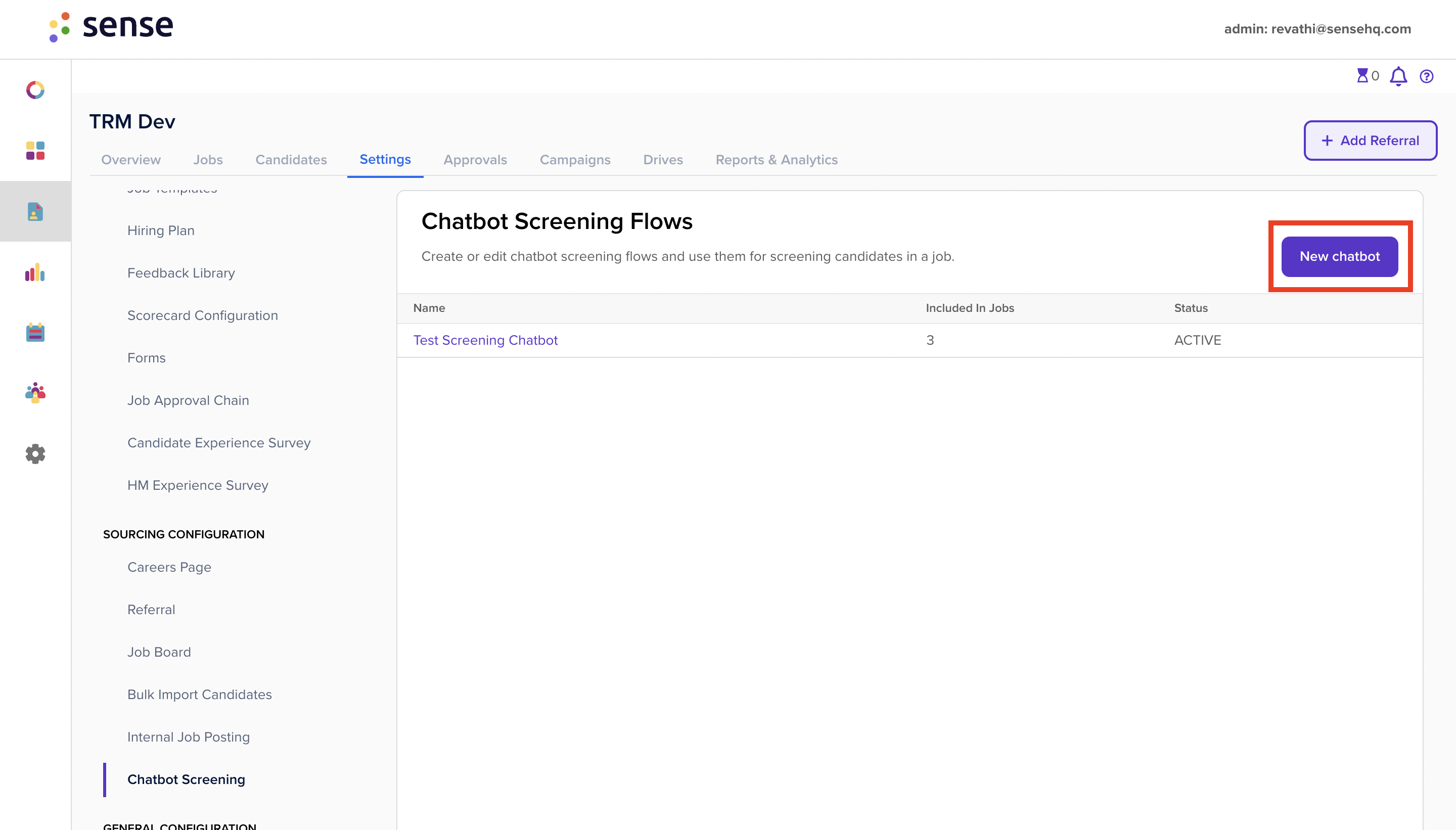Select the document-with-person sidebar icon
Viewport: 1456px width, 830px height.
click(x=35, y=211)
